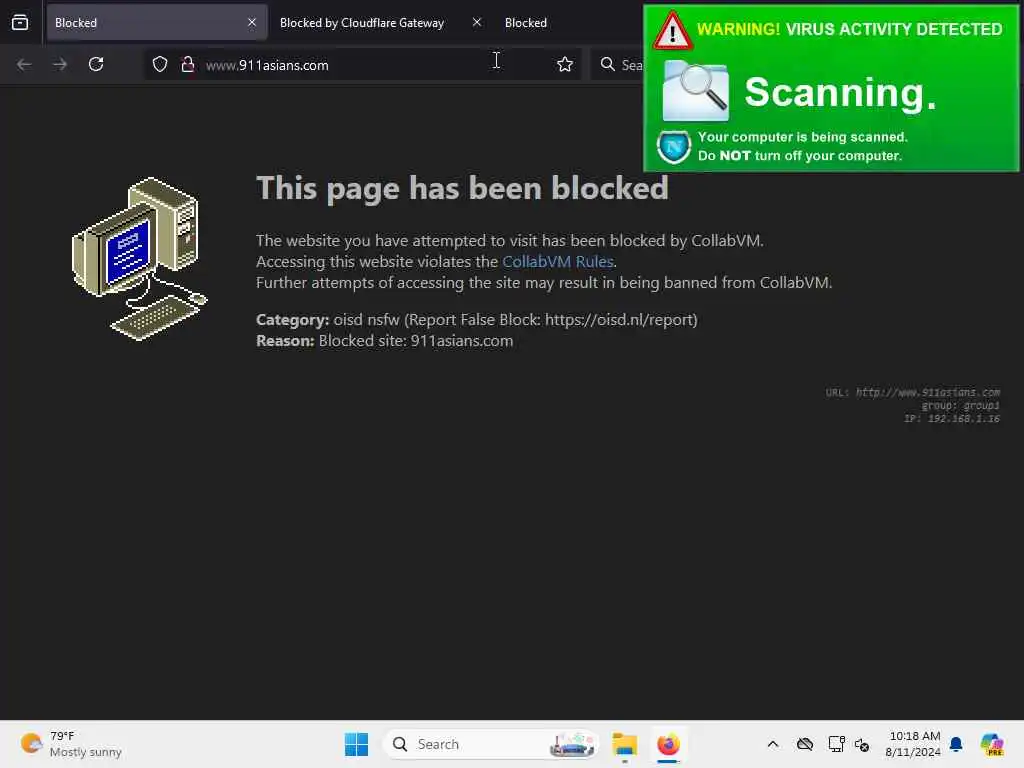Focus the address bar showing www.911asians.com

(x=362, y=64)
